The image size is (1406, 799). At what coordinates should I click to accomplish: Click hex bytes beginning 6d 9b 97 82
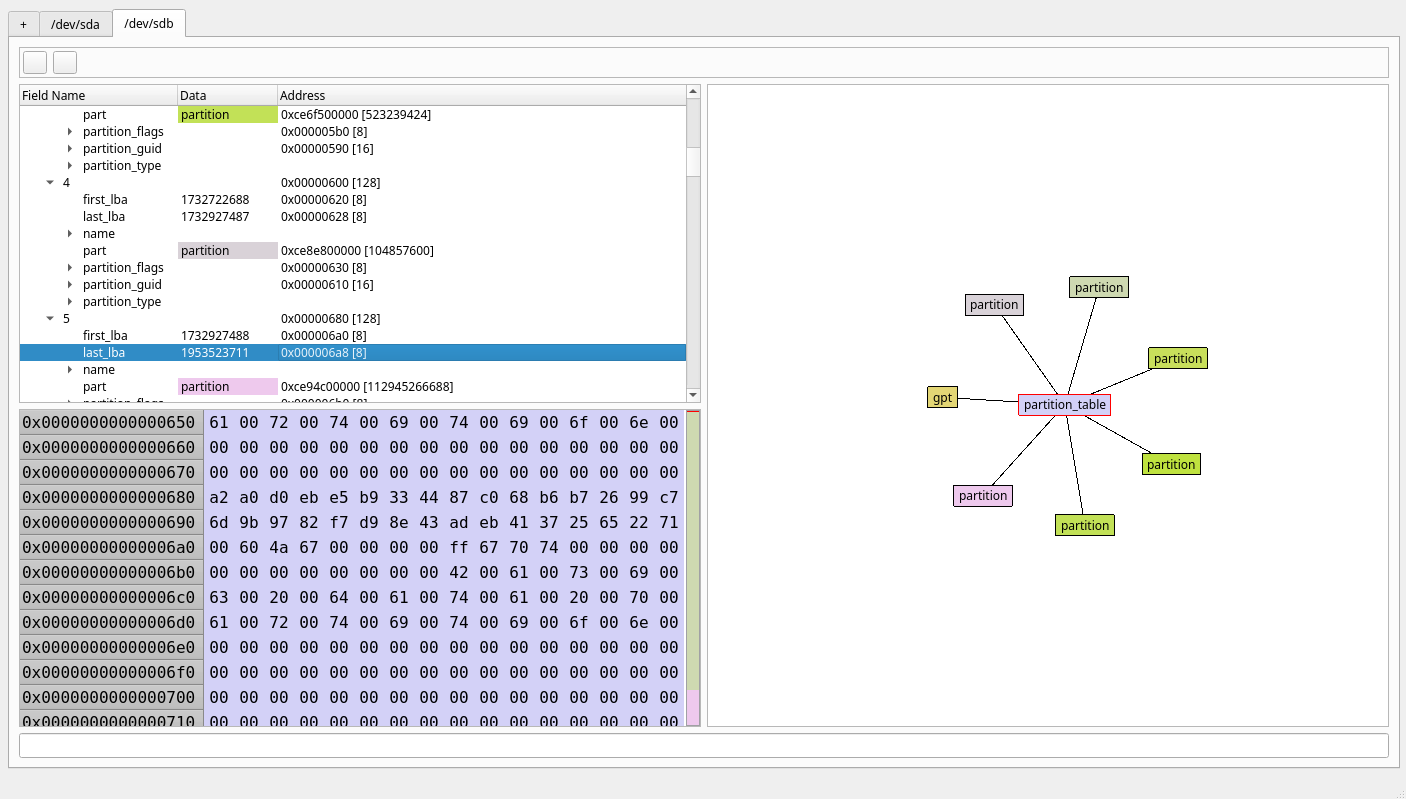pyautogui.click(x=444, y=522)
